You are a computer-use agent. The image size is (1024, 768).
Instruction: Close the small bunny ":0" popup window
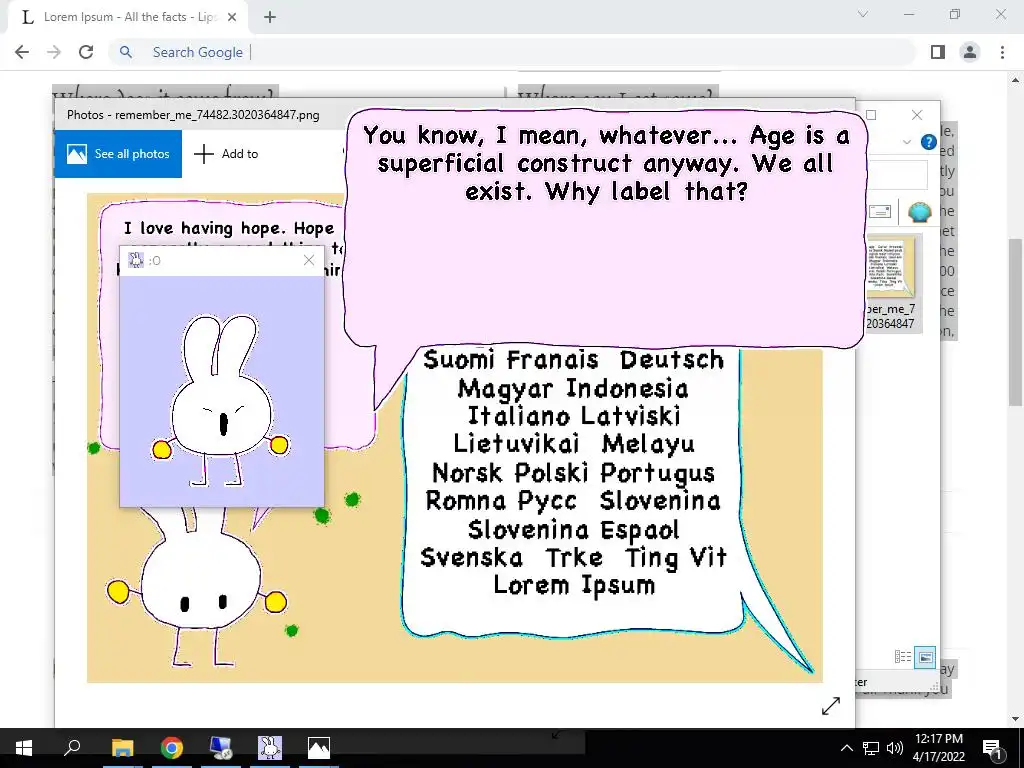click(309, 261)
